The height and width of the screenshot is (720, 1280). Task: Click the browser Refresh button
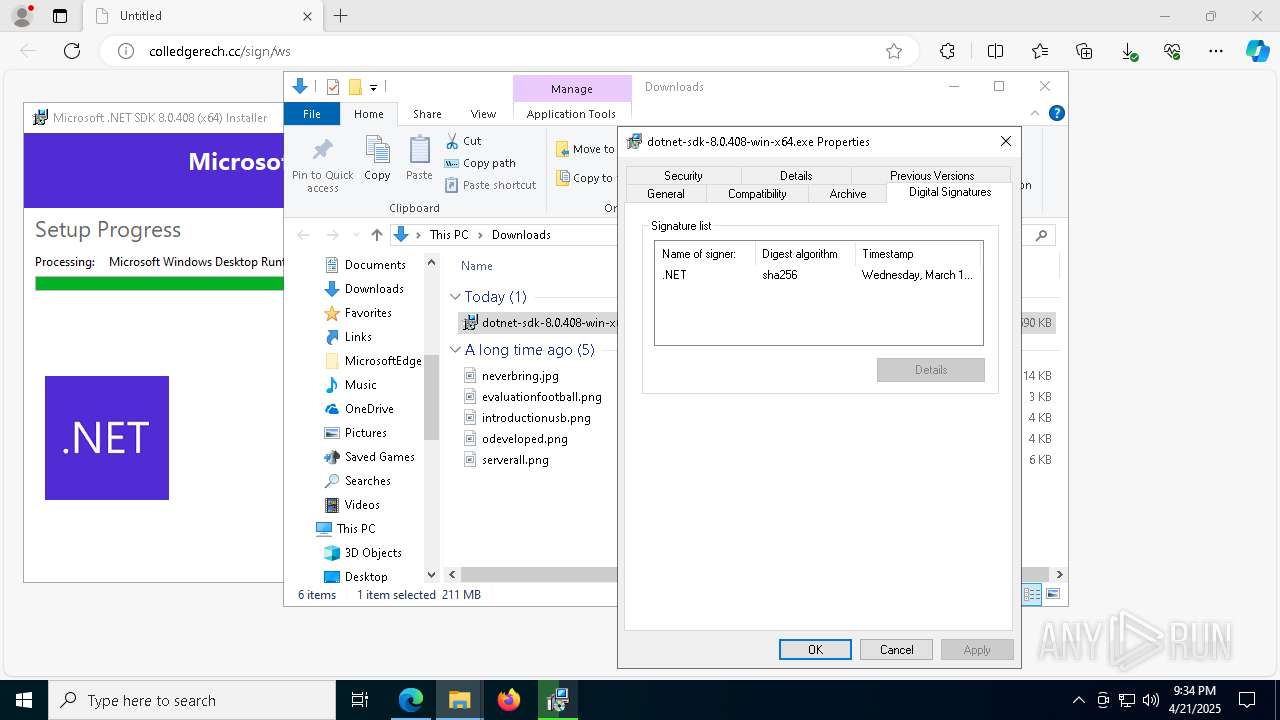72,51
